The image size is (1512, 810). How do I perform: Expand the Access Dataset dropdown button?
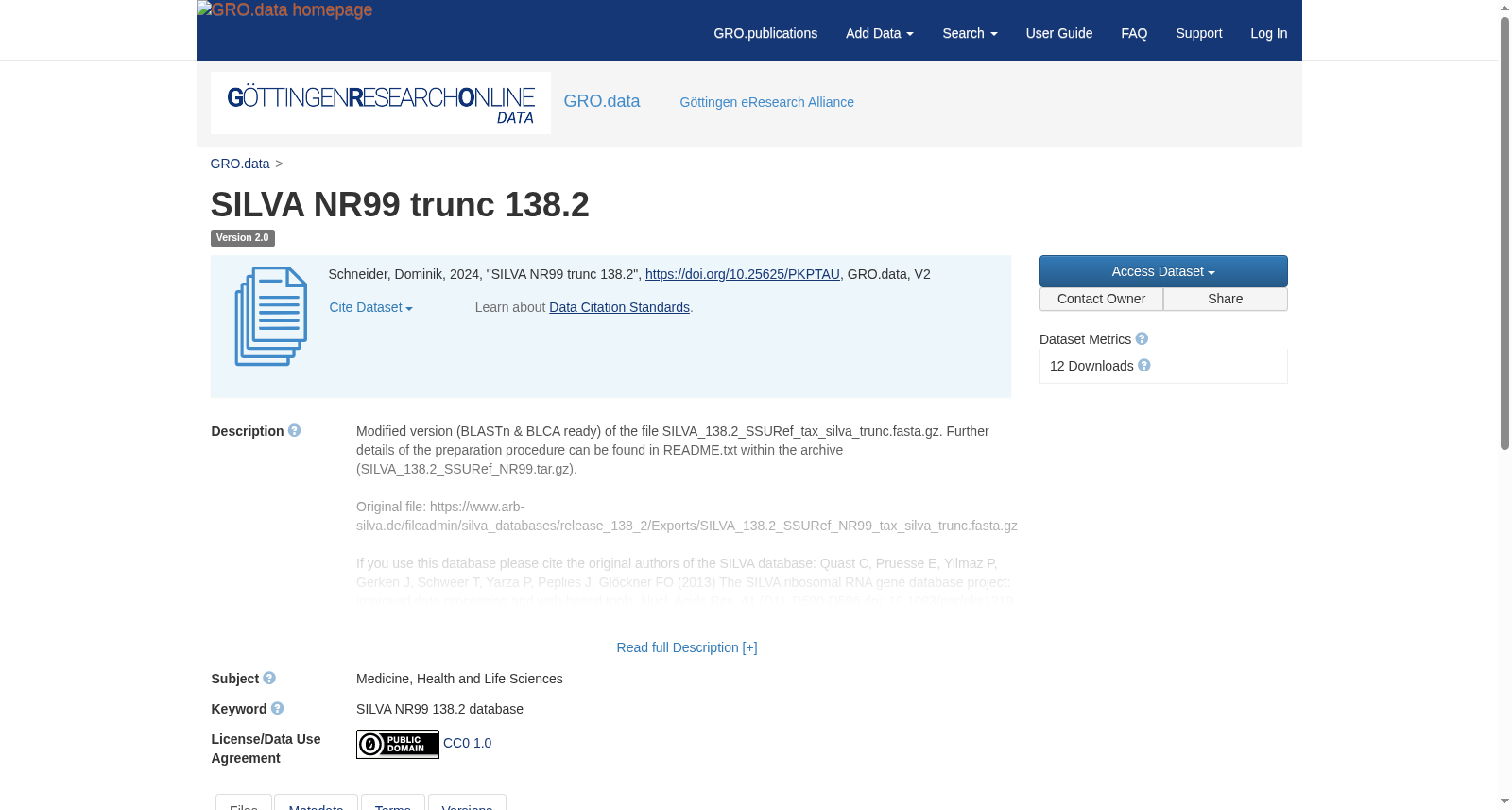1163,271
